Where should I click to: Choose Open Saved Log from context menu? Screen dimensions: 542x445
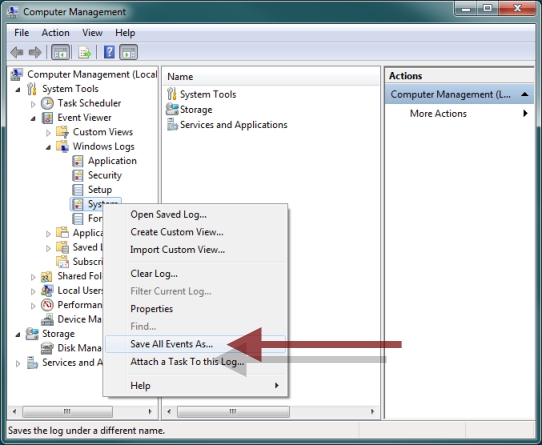(195, 214)
